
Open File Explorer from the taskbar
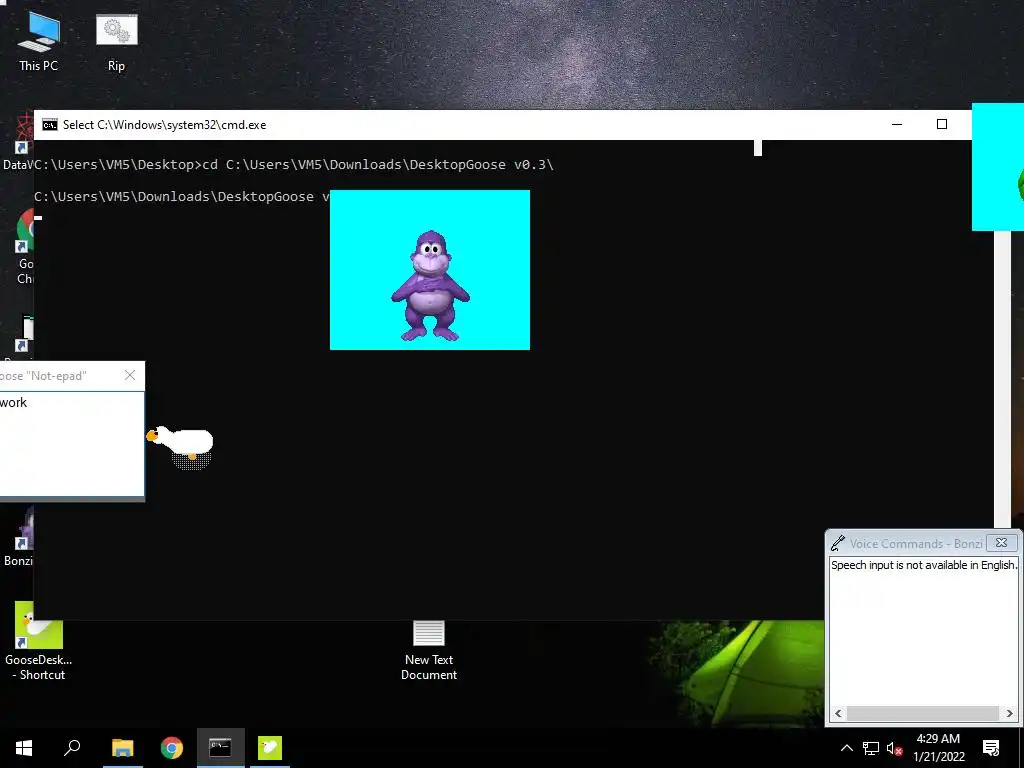(122, 748)
